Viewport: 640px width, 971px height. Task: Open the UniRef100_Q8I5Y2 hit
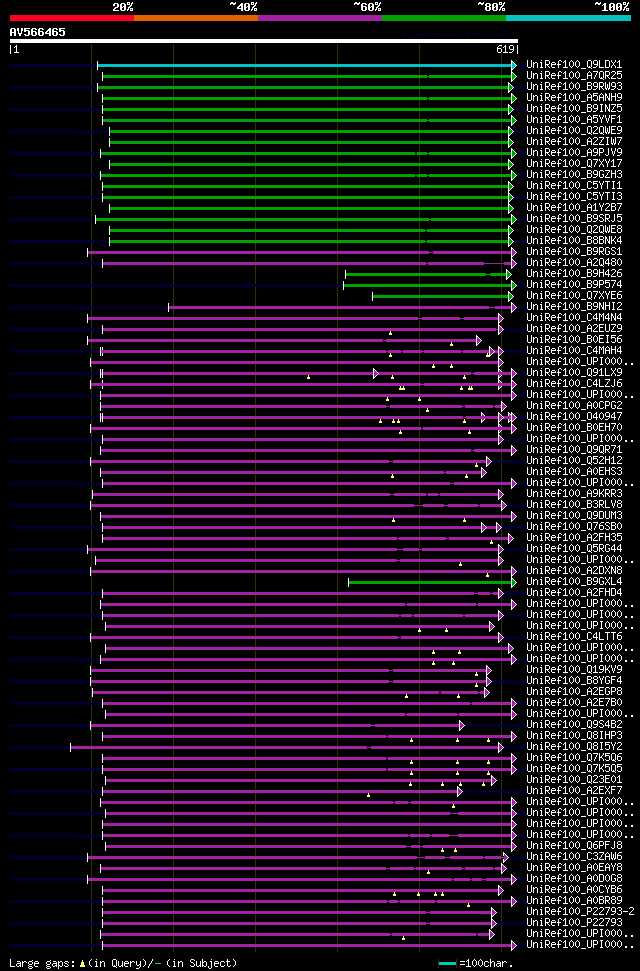(x=574, y=747)
